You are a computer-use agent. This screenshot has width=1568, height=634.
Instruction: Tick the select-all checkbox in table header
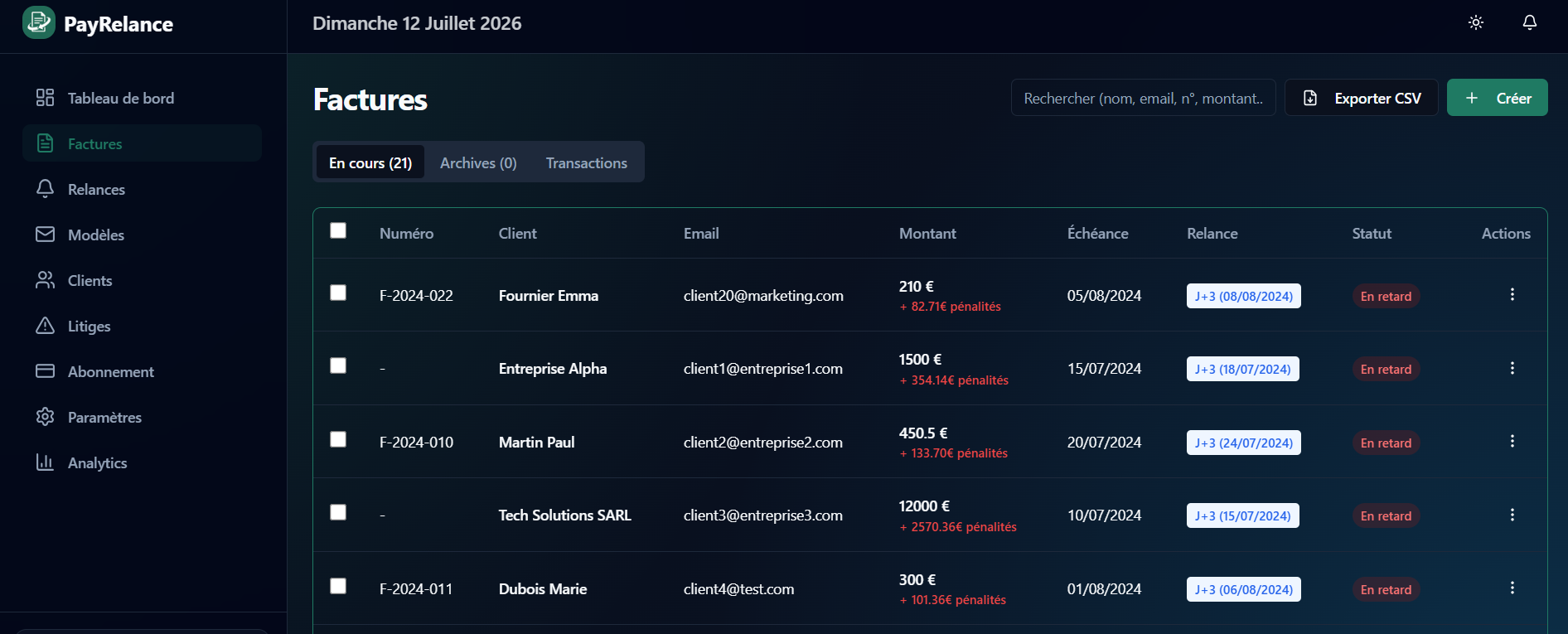point(338,230)
